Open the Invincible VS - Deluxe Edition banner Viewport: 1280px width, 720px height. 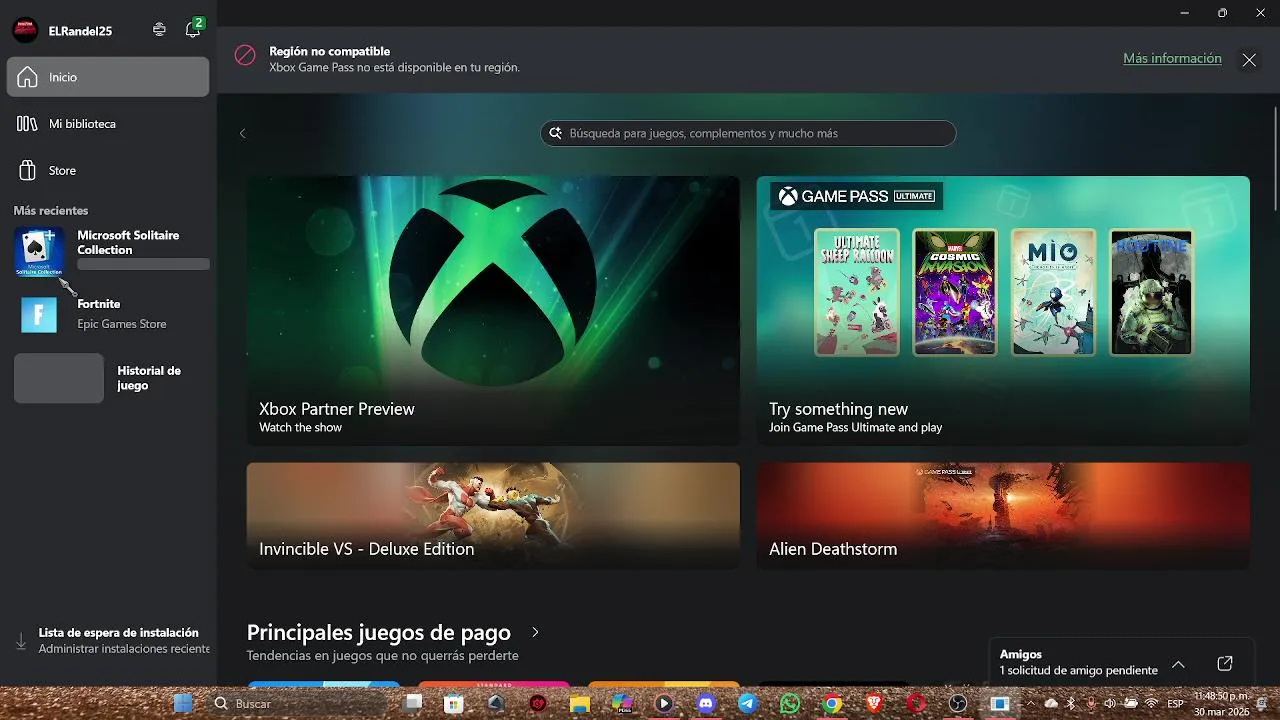click(x=493, y=516)
